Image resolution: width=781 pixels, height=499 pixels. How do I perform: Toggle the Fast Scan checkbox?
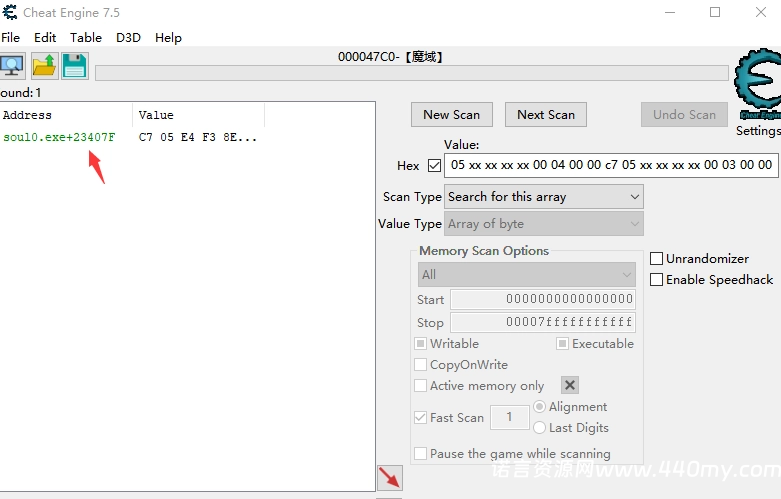point(420,417)
